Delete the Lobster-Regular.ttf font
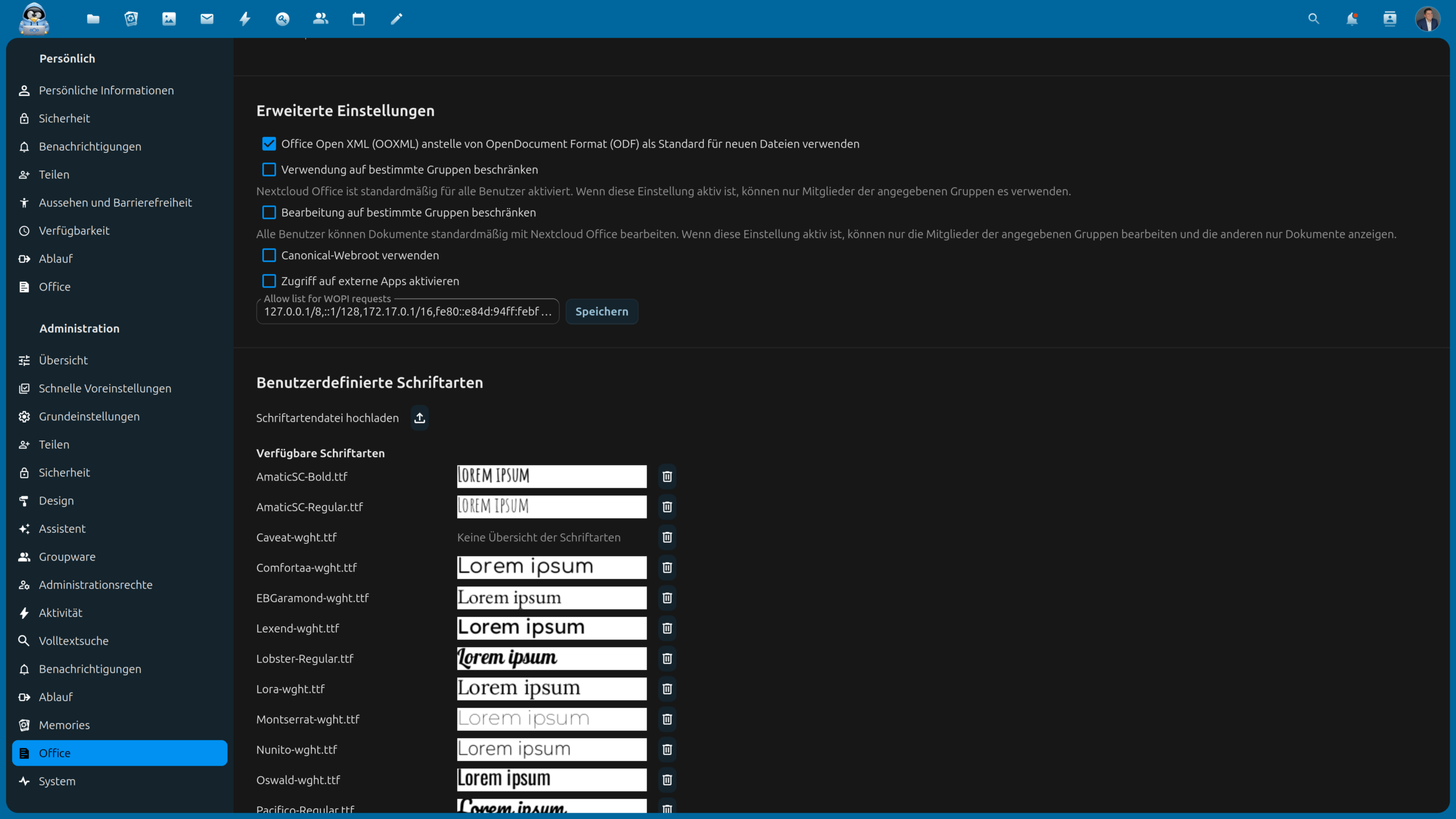Screen dimensions: 1456x819 (667, 659)
